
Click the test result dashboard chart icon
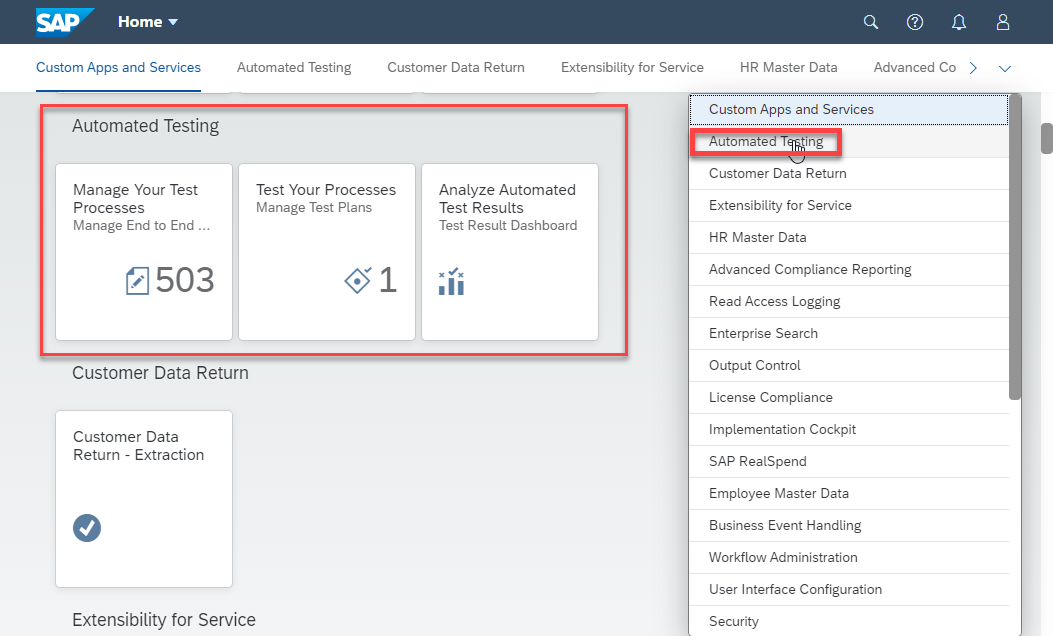click(451, 281)
